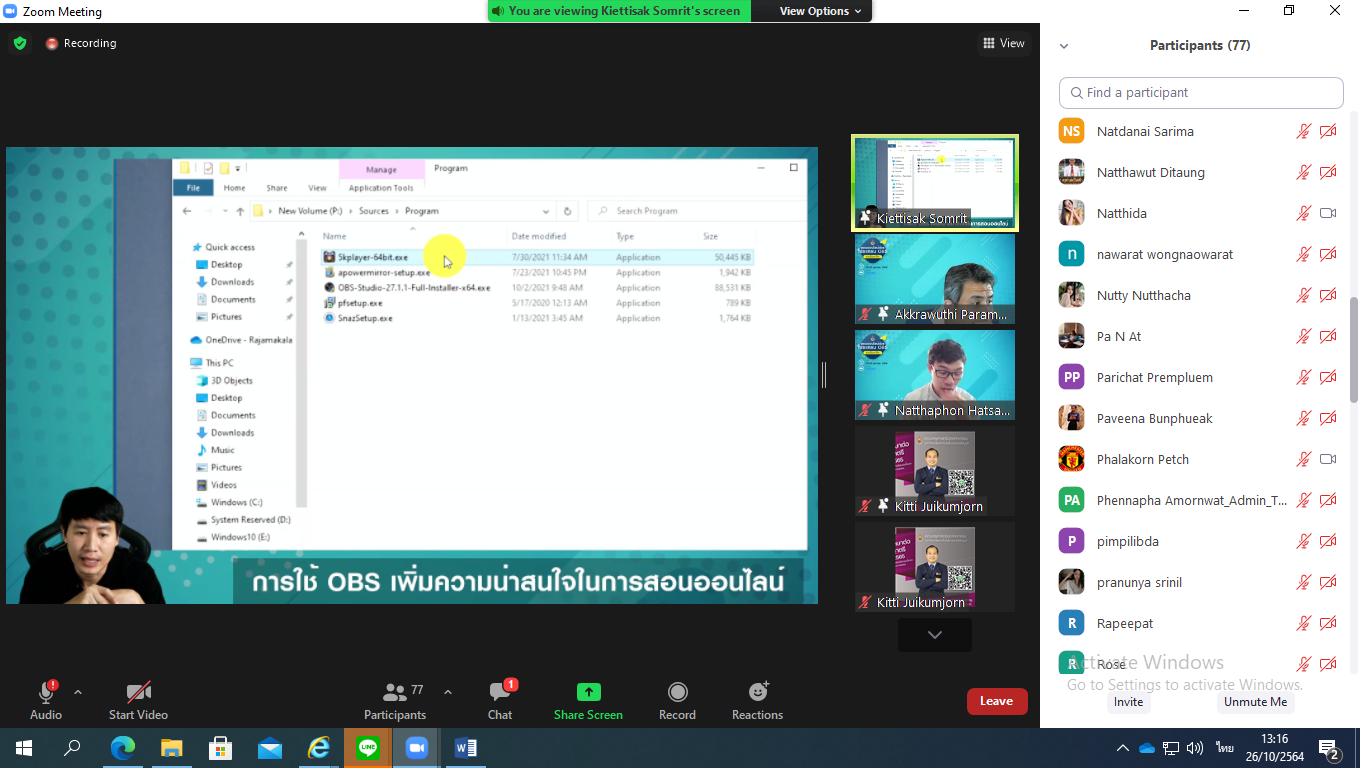The height and width of the screenshot is (768, 1360).
Task: Select Natthaphon Hatsa's video thumbnail
Action: [x=934, y=375]
